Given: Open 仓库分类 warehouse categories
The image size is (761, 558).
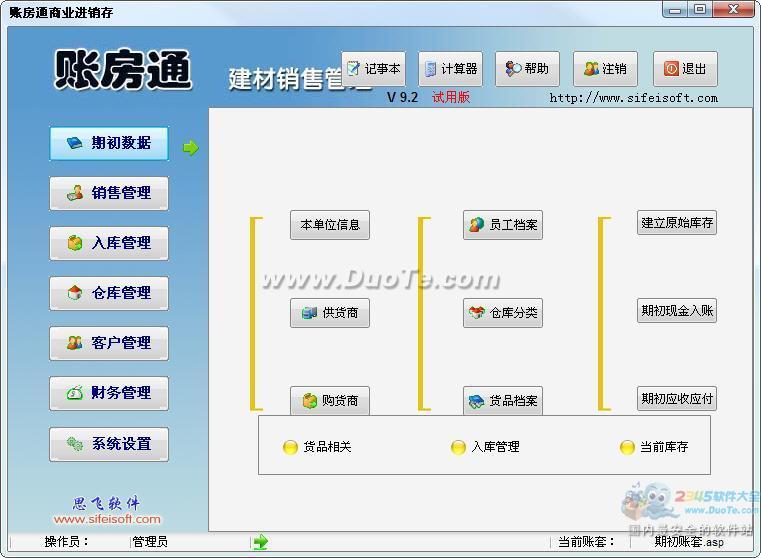Looking at the screenshot, I should point(503,313).
